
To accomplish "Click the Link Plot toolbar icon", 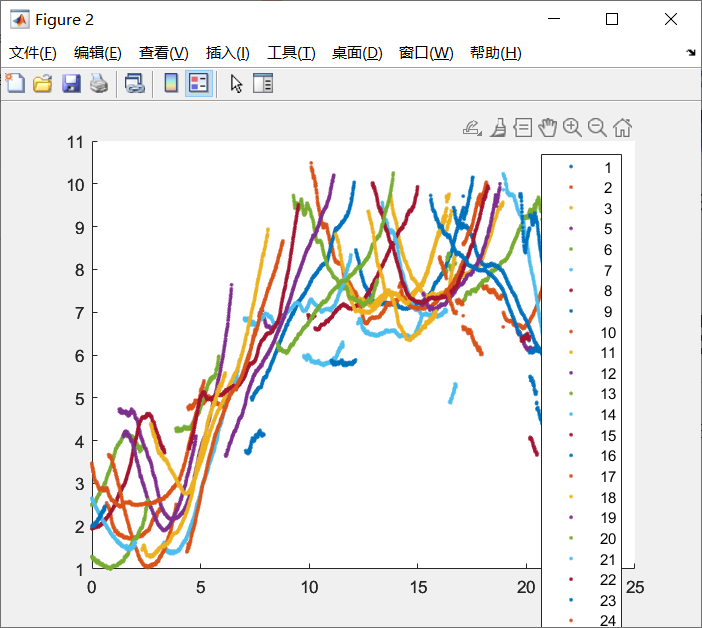I will (x=135, y=83).
